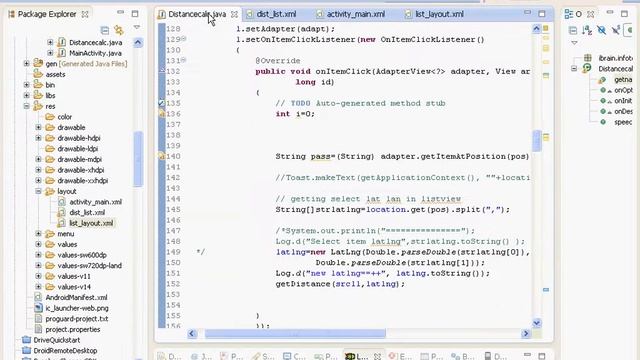The width and height of the screenshot is (640, 360).
Task: Click the editor horizontal scrollbar thumb
Action: tap(295, 333)
